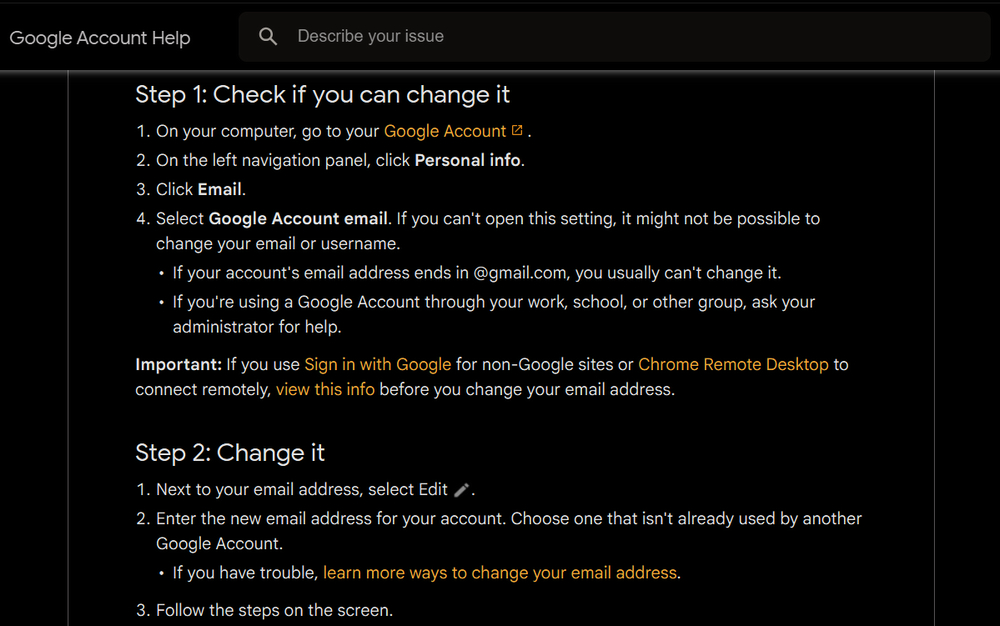Click the Step 2: Change it heading
The width and height of the screenshot is (1000, 626).
point(229,452)
